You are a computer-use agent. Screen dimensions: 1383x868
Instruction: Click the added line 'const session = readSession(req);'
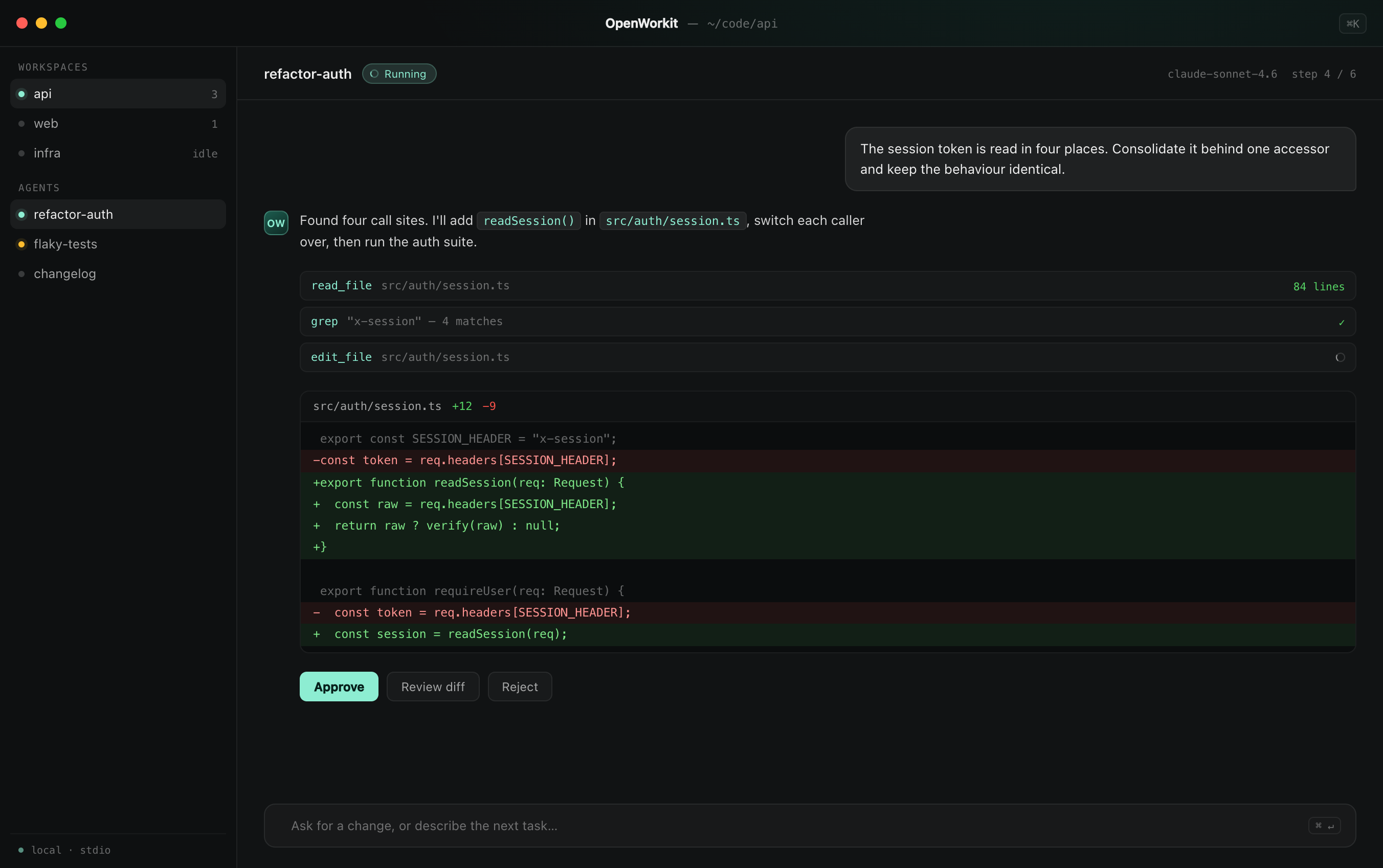pos(828,634)
